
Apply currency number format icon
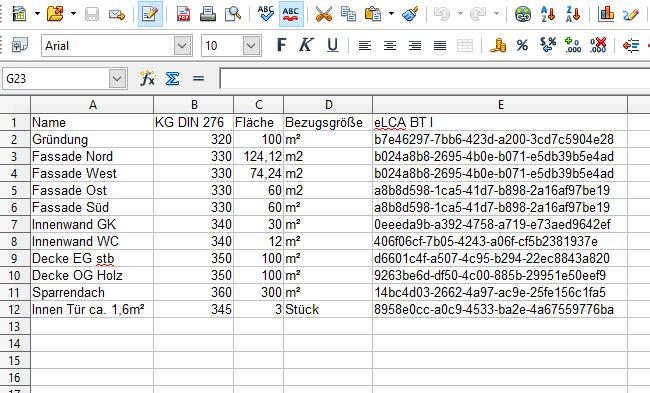(498, 45)
